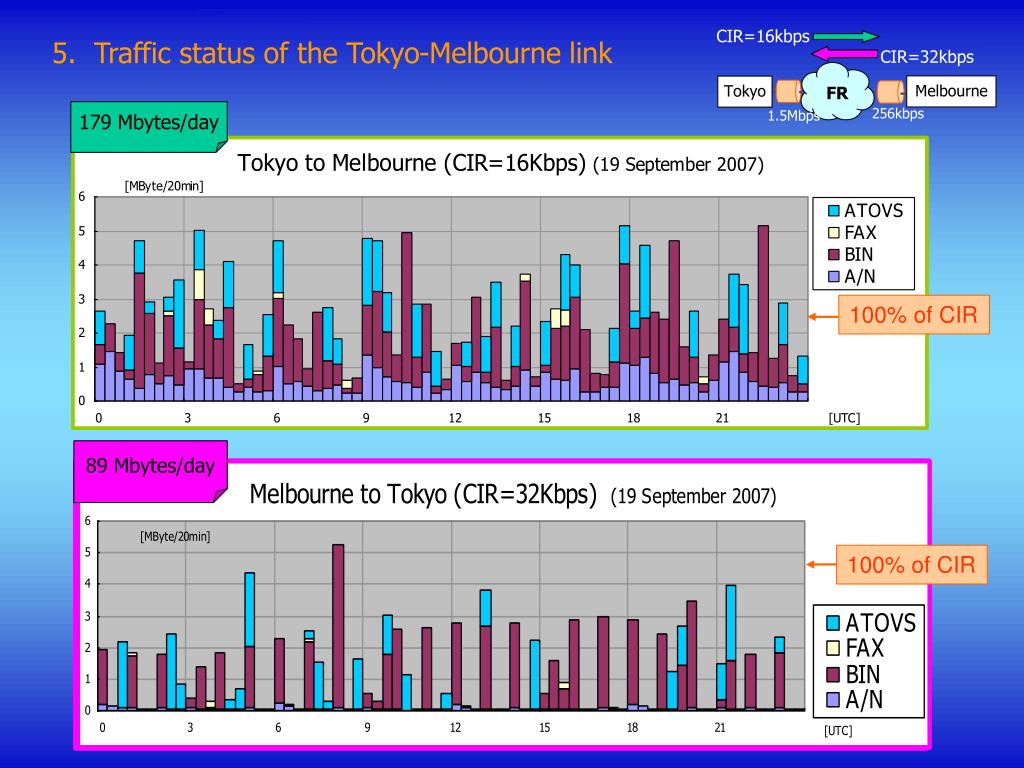Click the 'Melbourne to Tokyo (CIR=32Kbps)' chart title

[423, 494]
